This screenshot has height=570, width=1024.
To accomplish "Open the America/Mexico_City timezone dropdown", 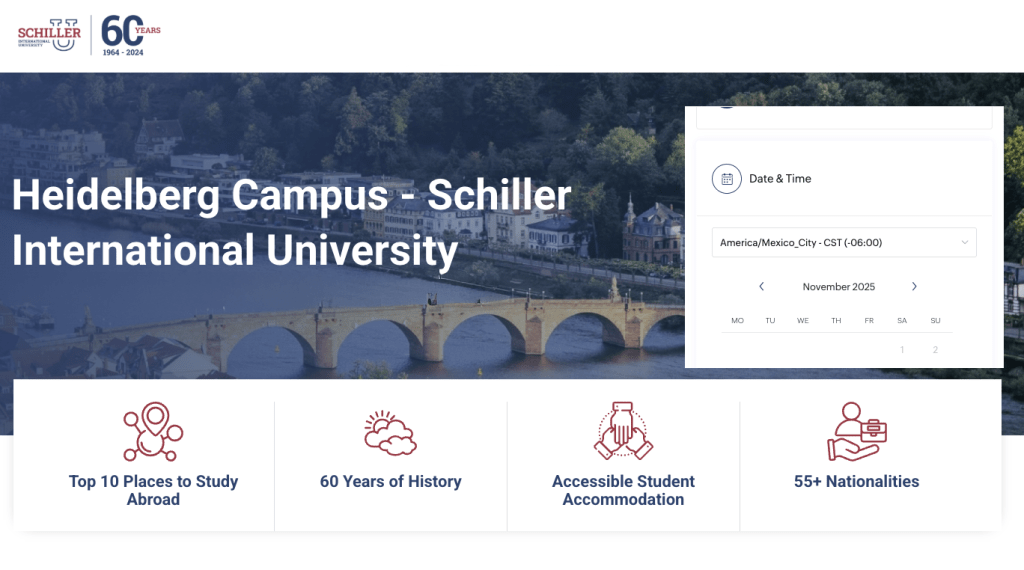I will (x=844, y=243).
